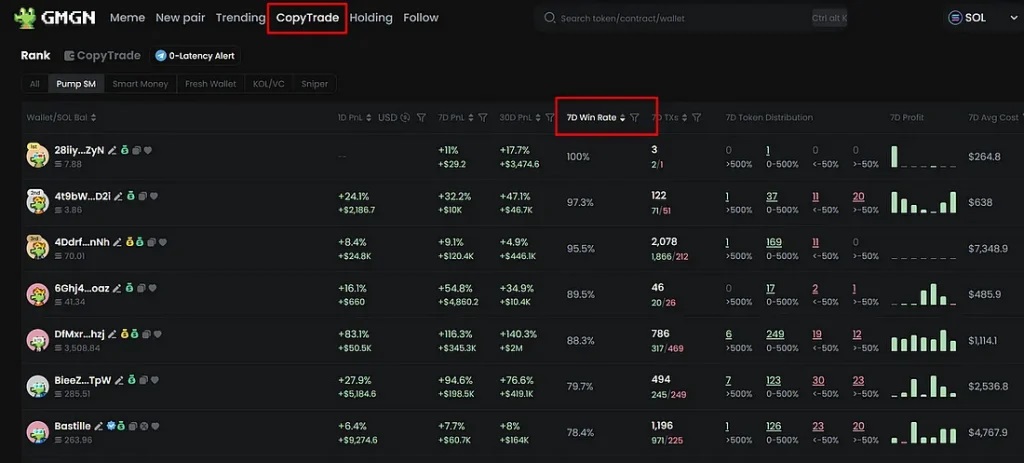Screen dimensions: 1024x463
Task: Sort the table by 30D PnL
Action: 537,118
